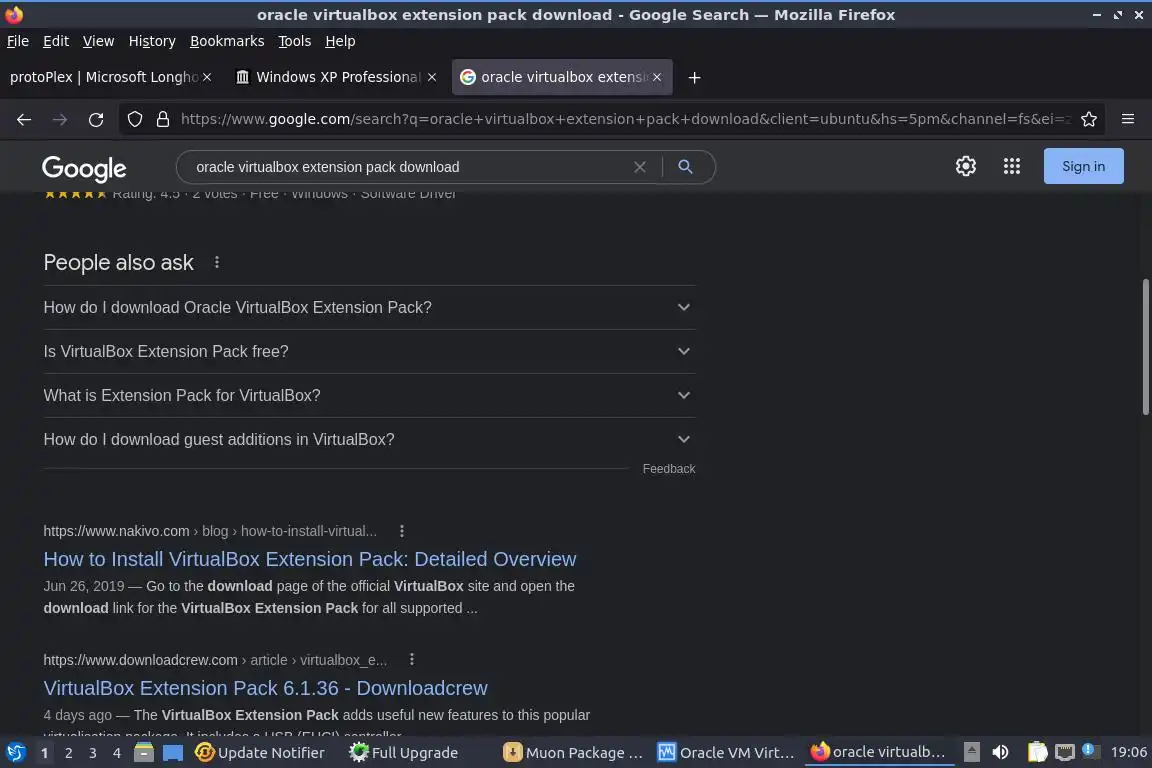Open the display/network tray icon
The height and width of the screenshot is (768, 1152).
[x=1065, y=752]
